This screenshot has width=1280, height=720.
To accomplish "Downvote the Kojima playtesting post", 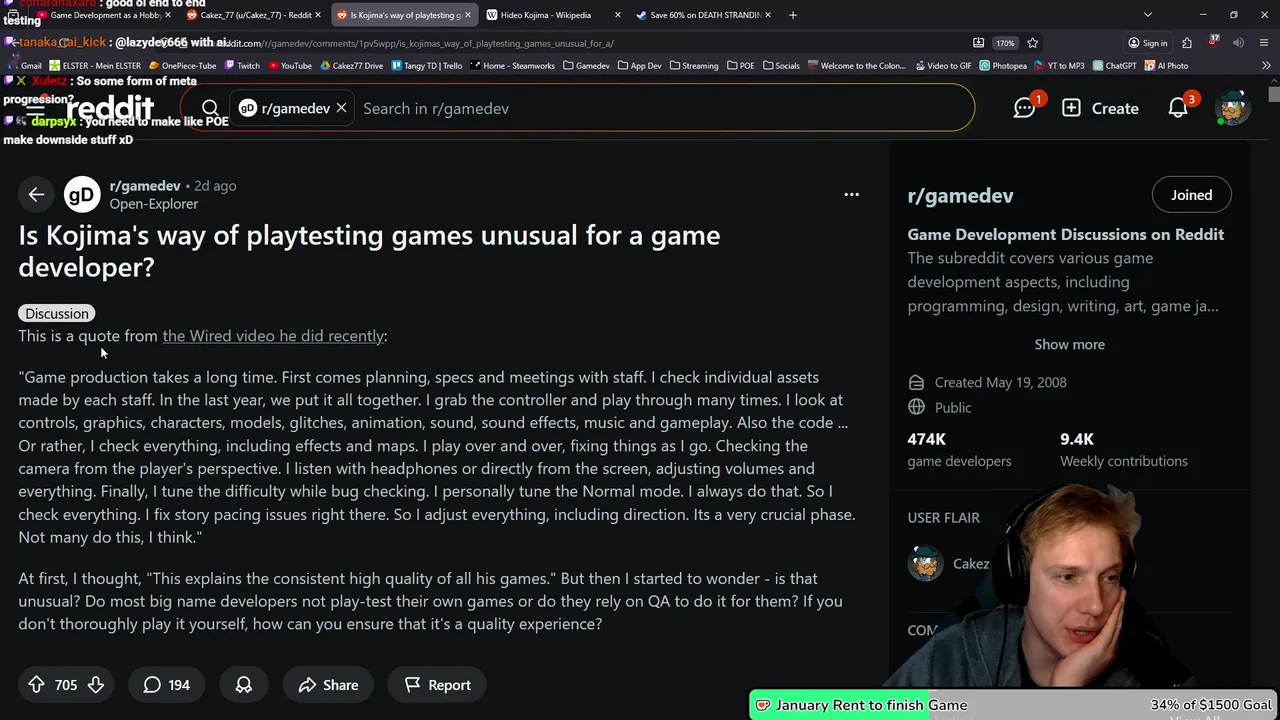I will 96,685.
